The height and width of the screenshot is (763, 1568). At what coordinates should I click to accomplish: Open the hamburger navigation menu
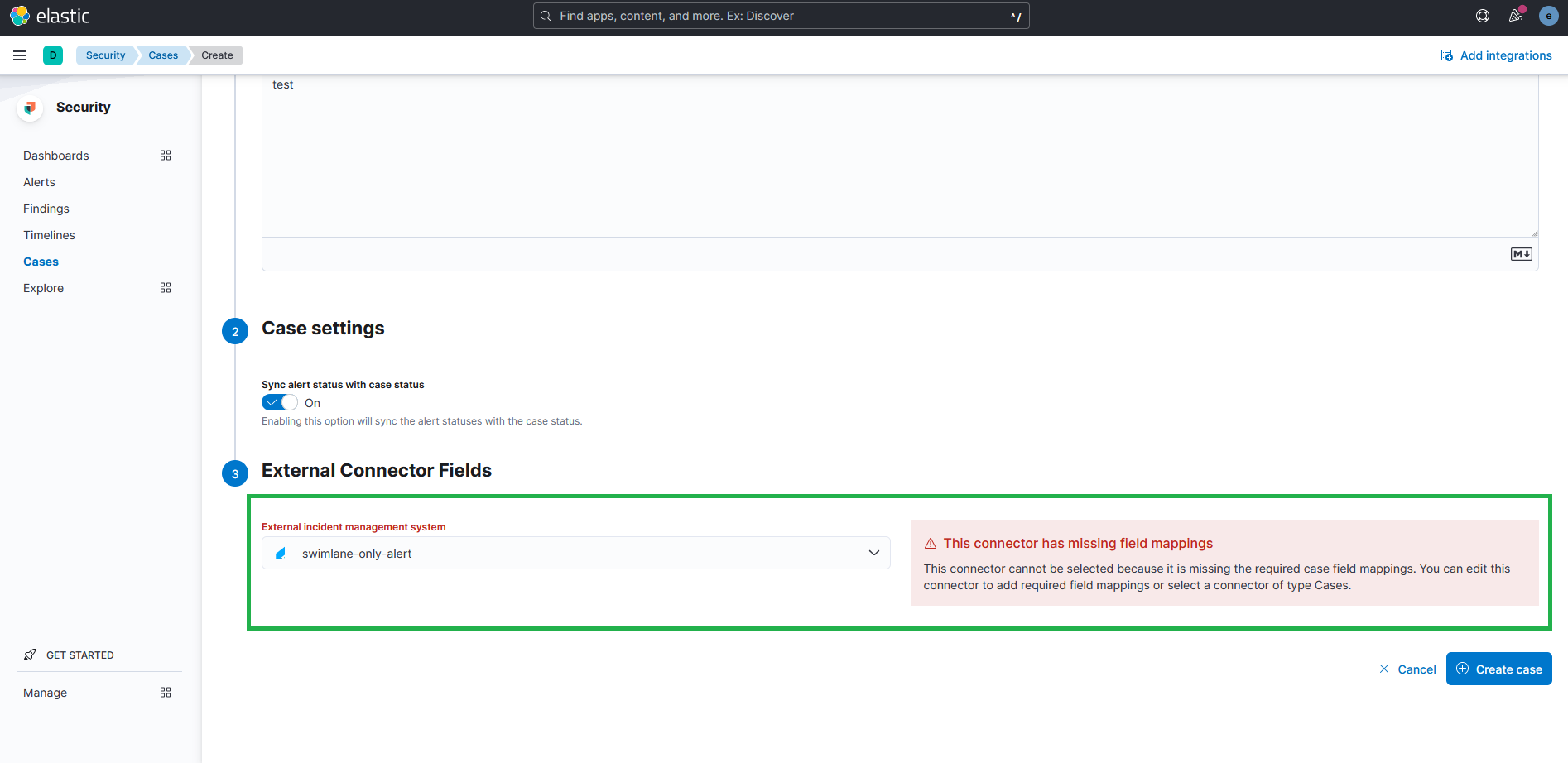tap(20, 55)
